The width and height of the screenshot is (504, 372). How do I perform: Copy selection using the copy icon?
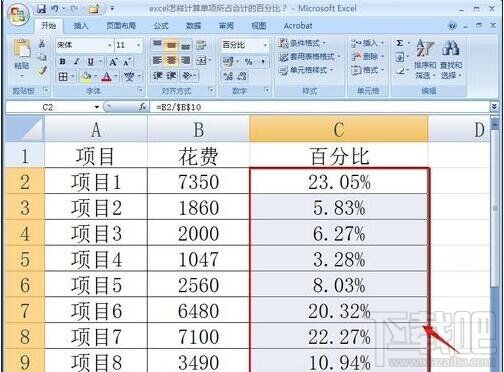[42, 57]
